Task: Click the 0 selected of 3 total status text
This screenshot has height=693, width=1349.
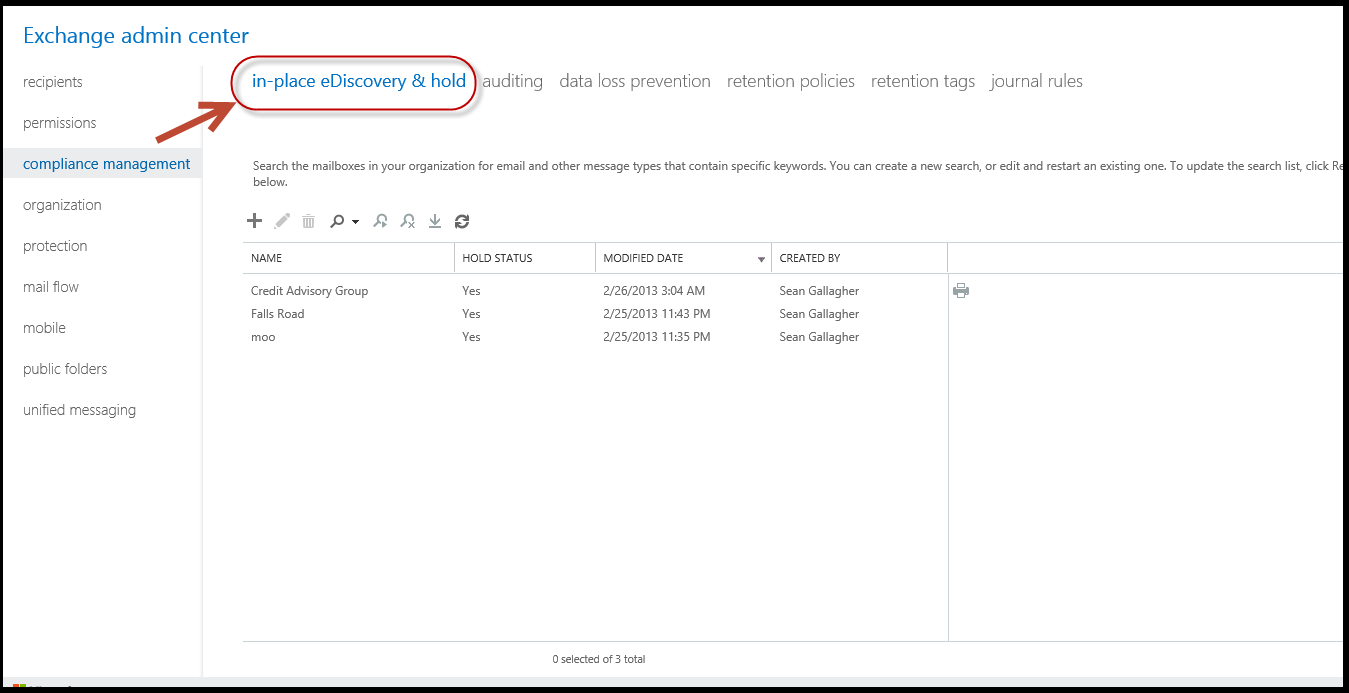Action: pyautogui.click(x=598, y=659)
